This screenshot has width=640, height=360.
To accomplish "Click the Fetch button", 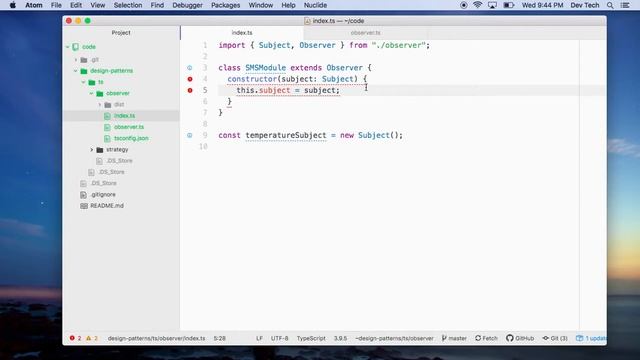I will tap(486, 338).
